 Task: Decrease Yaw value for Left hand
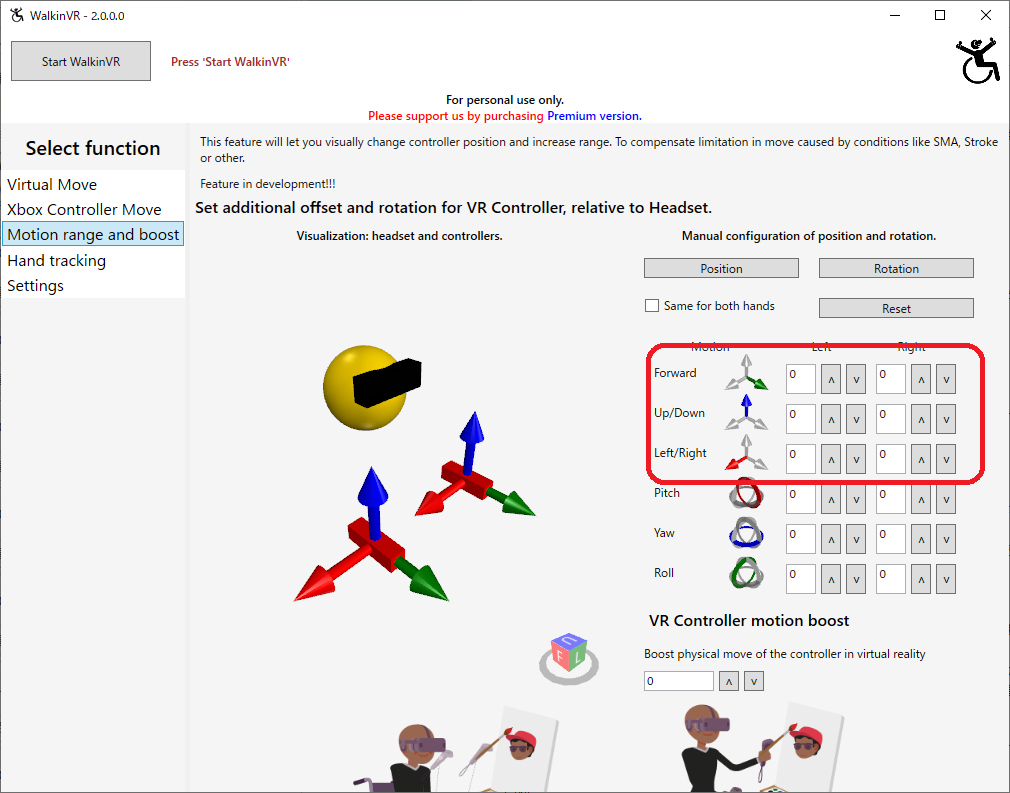click(x=856, y=539)
